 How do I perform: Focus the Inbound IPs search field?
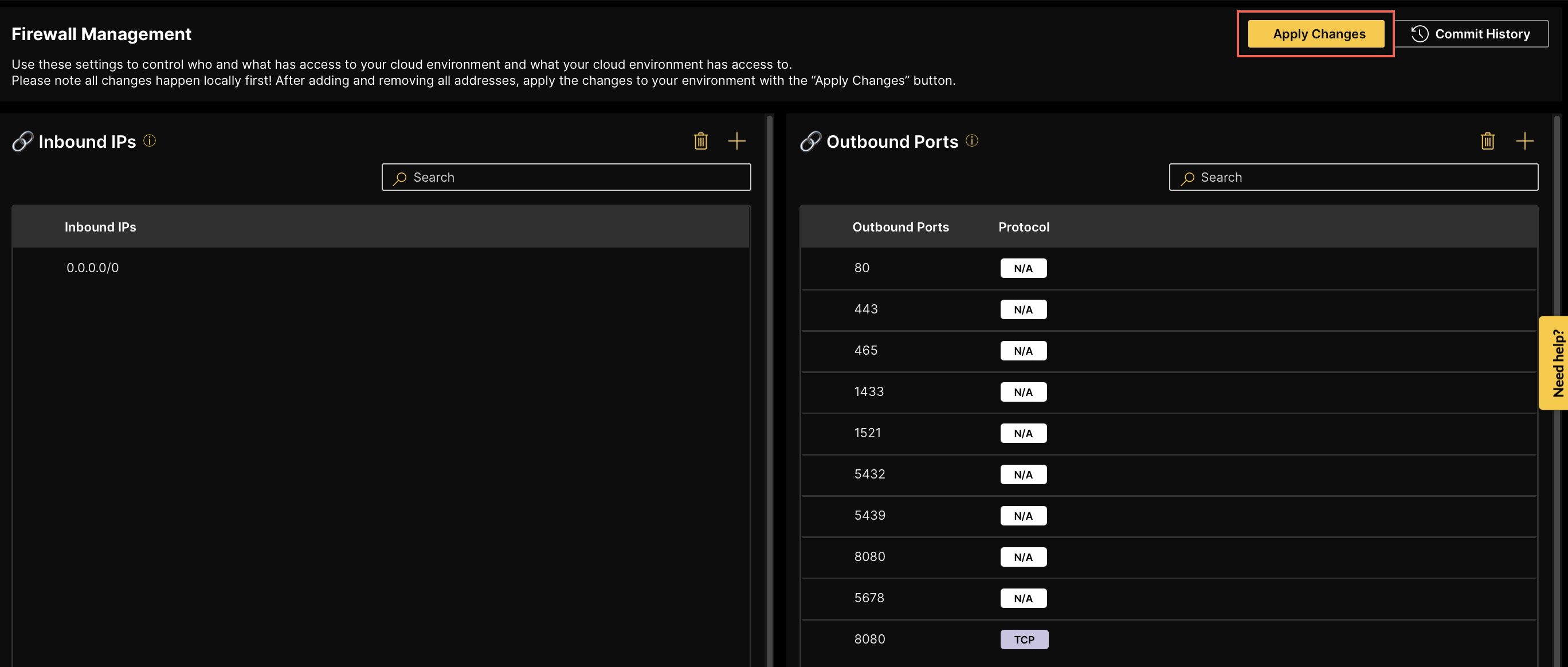point(566,177)
